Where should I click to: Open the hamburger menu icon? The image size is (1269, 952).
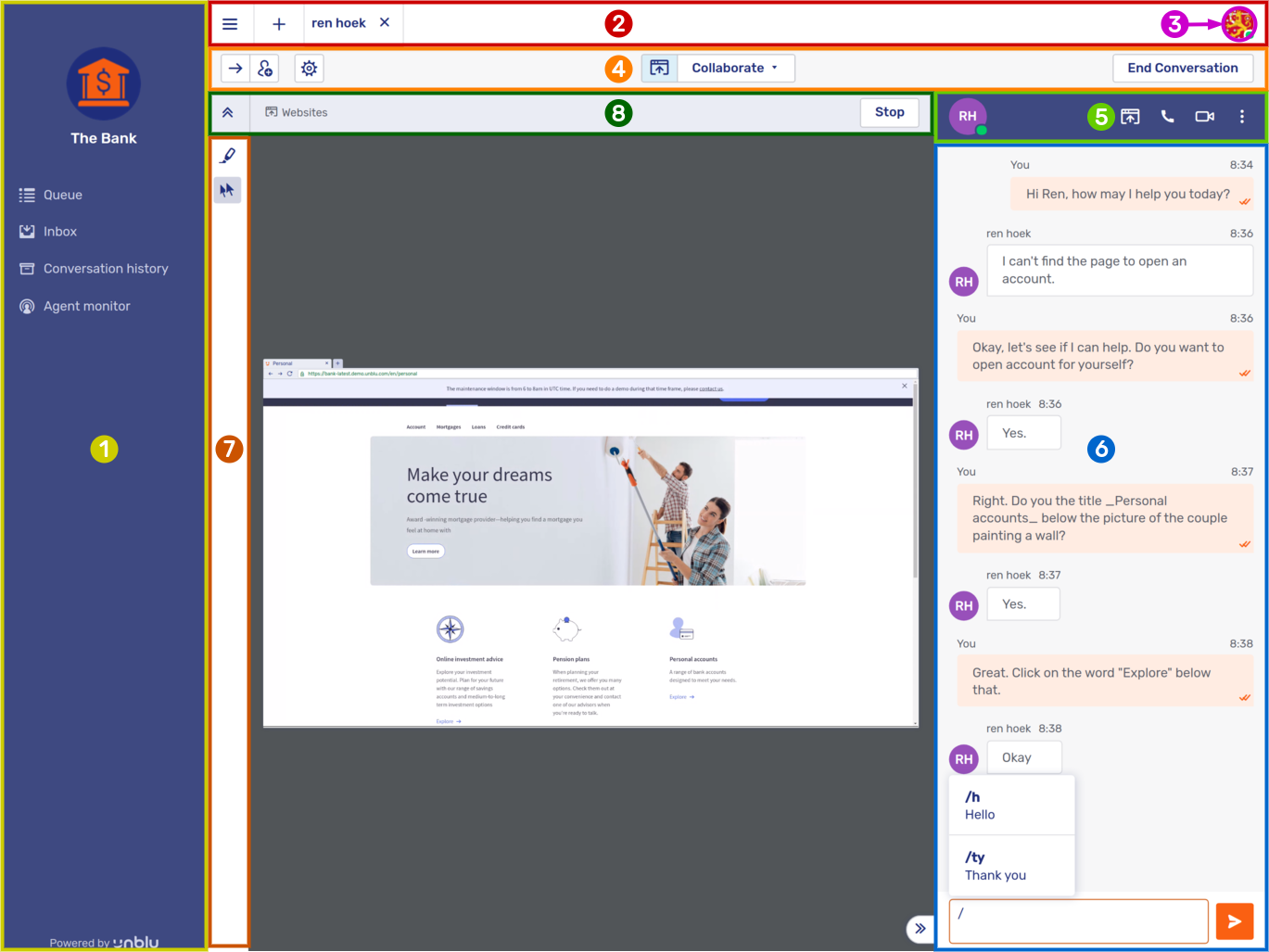(x=230, y=24)
